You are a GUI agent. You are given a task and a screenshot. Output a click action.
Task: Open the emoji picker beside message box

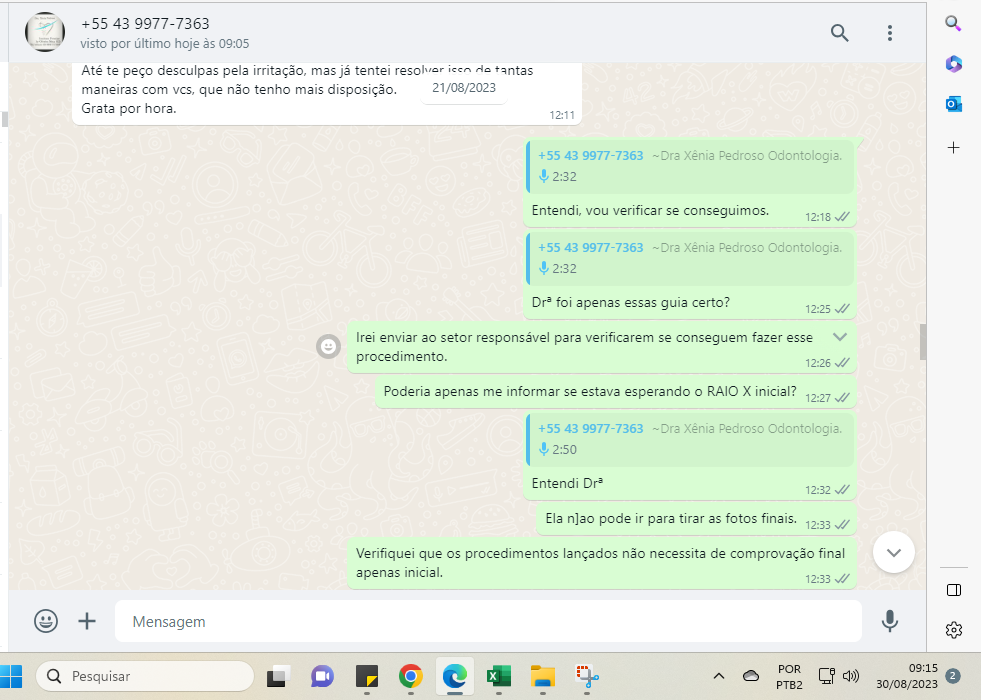(x=46, y=621)
